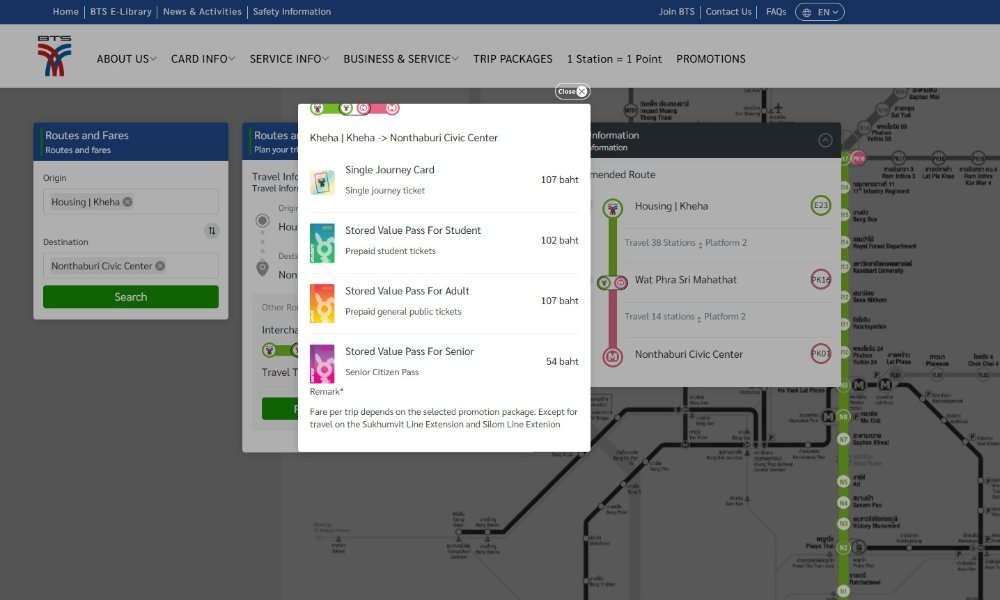Expand the ABOUT US menu

click(126, 59)
